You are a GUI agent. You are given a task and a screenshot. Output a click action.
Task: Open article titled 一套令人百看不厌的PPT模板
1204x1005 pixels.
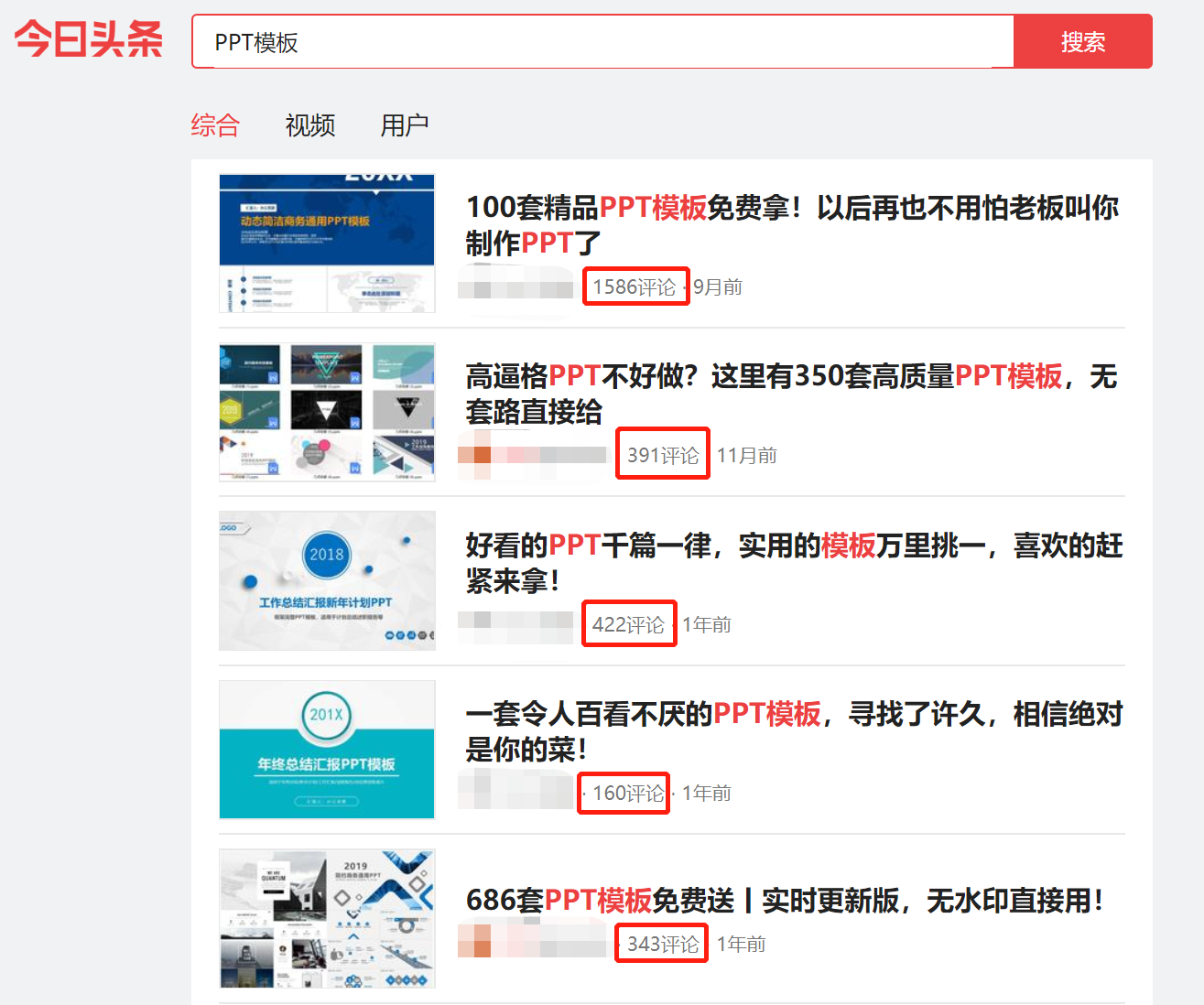[794, 731]
